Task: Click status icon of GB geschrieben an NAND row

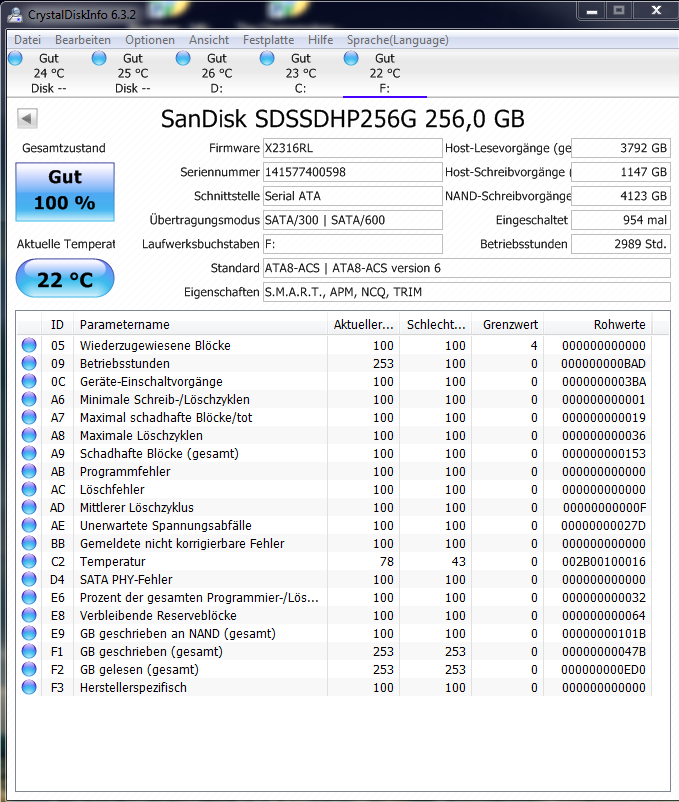Action: [x=29, y=633]
